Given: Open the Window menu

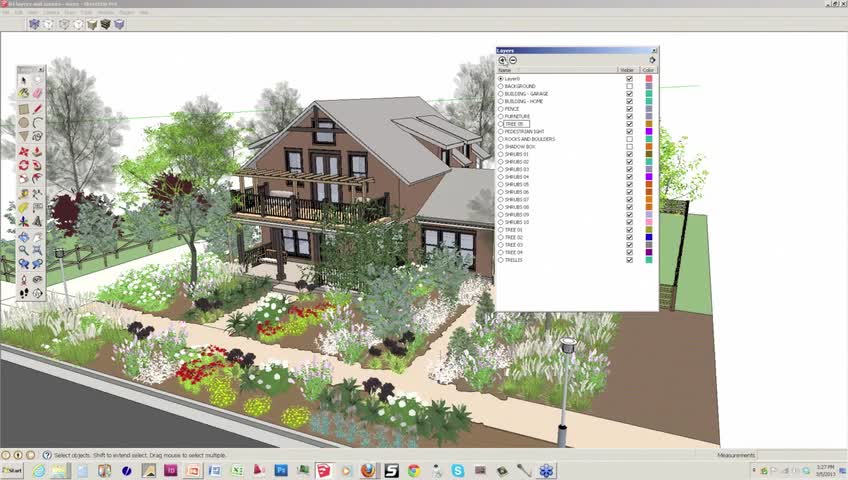Looking at the screenshot, I should 106,12.
